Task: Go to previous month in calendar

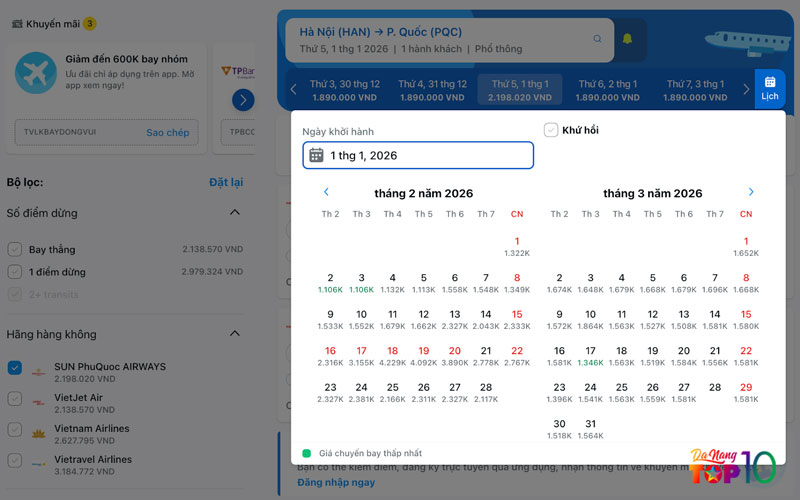Action: click(326, 192)
